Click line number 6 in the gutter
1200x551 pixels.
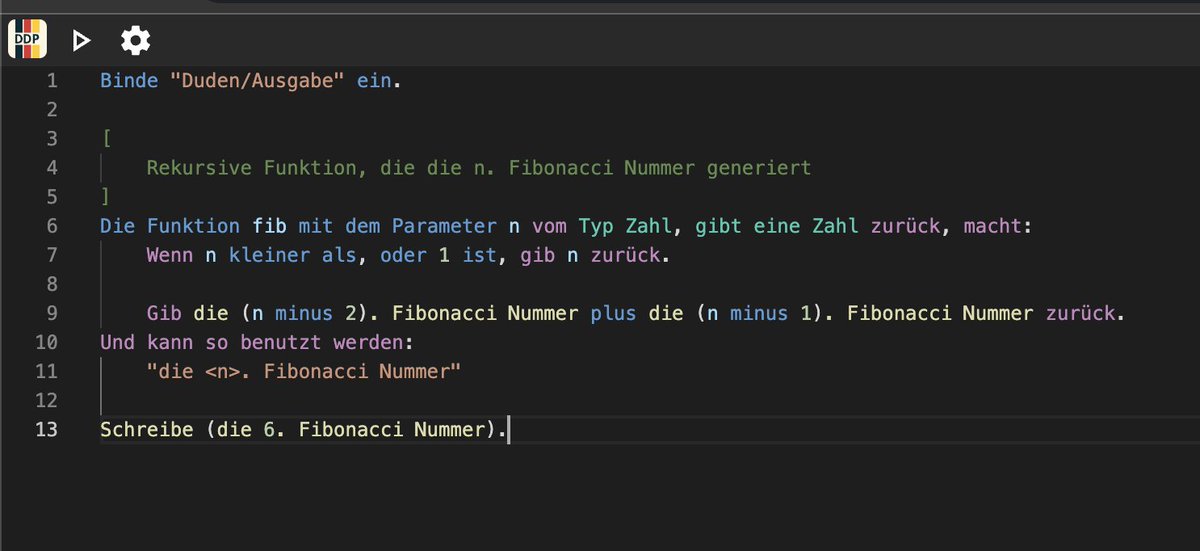(x=52, y=226)
